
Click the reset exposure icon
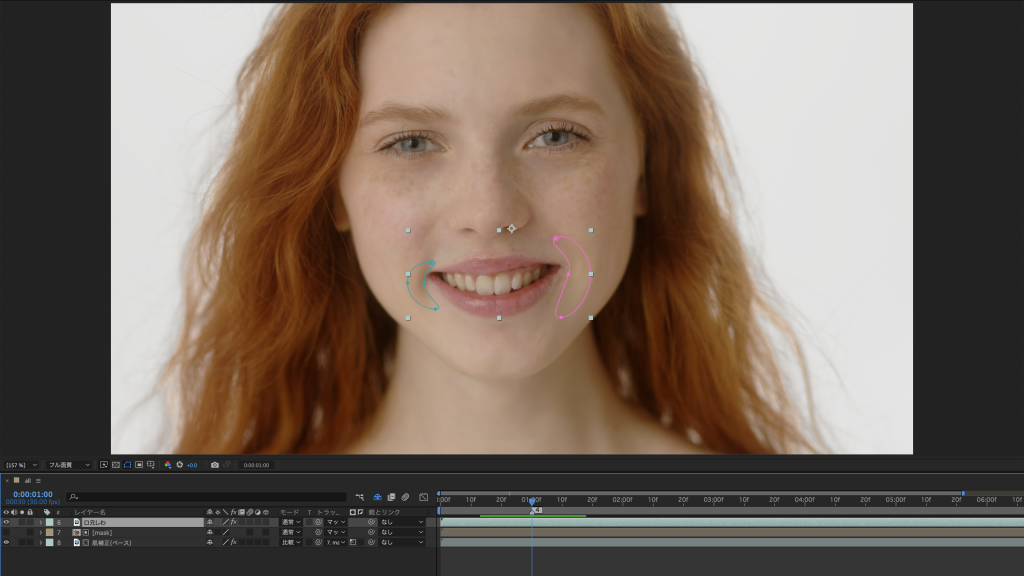click(x=179, y=465)
